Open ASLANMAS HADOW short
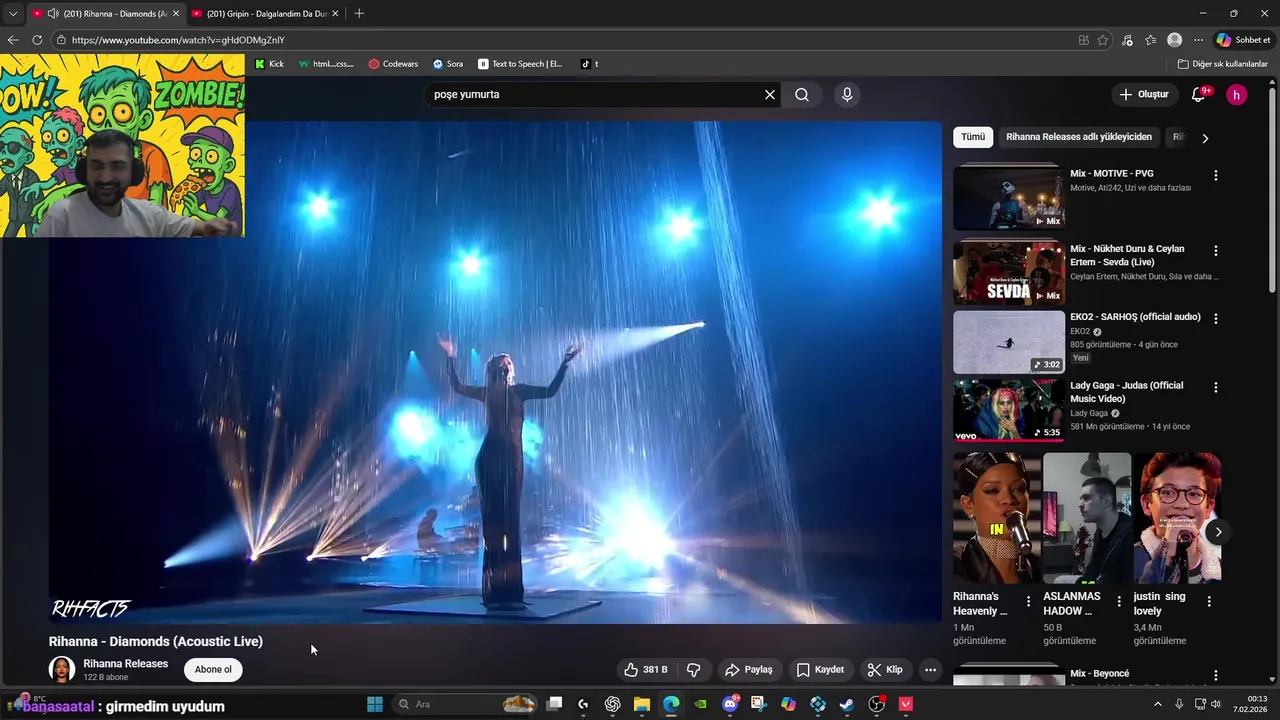The image size is (1280, 720). coord(1087,518)
